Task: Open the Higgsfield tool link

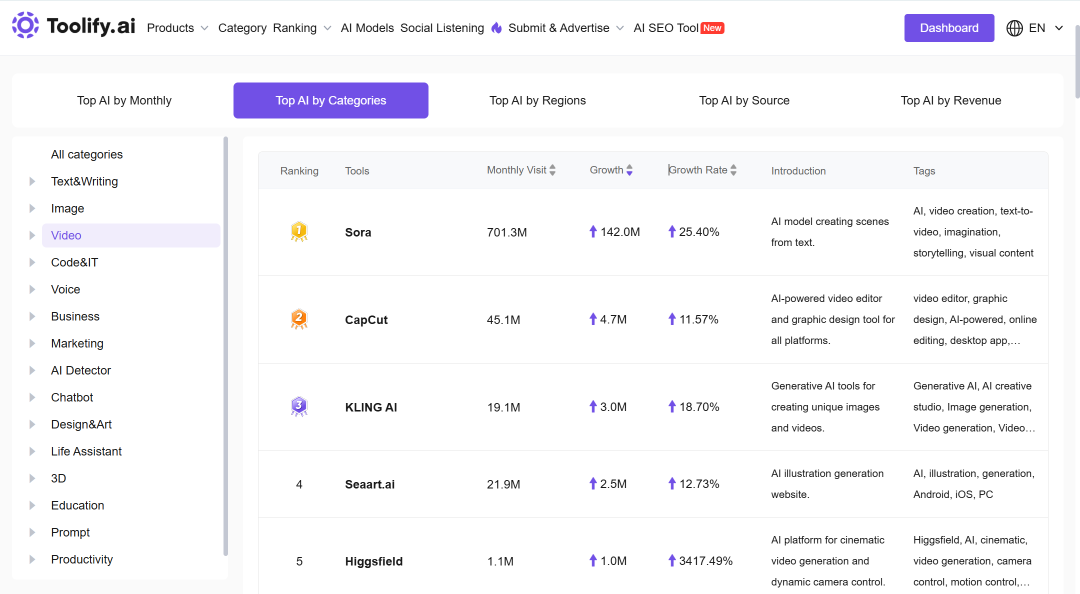Action: pyautogui.click(x=374, y=562)
